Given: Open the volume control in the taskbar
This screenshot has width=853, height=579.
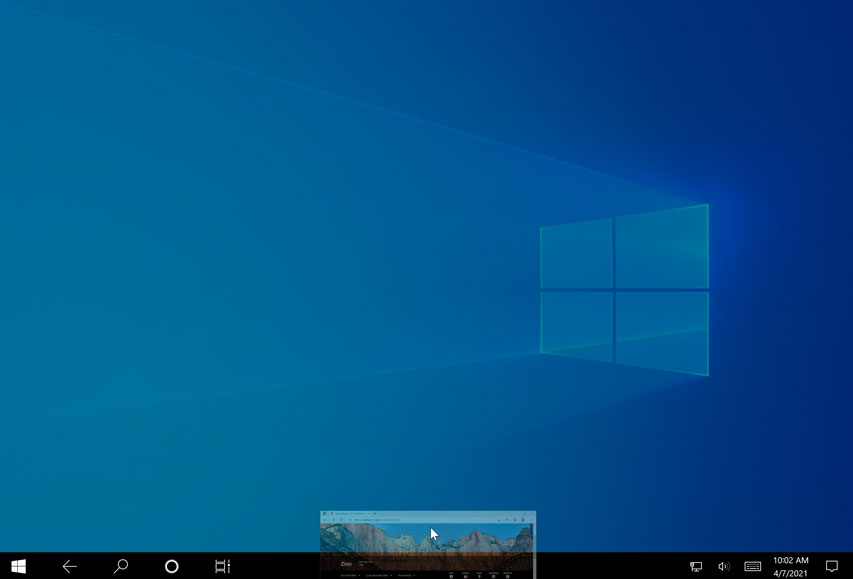Looking at the screenshot, I should point(723,566).
